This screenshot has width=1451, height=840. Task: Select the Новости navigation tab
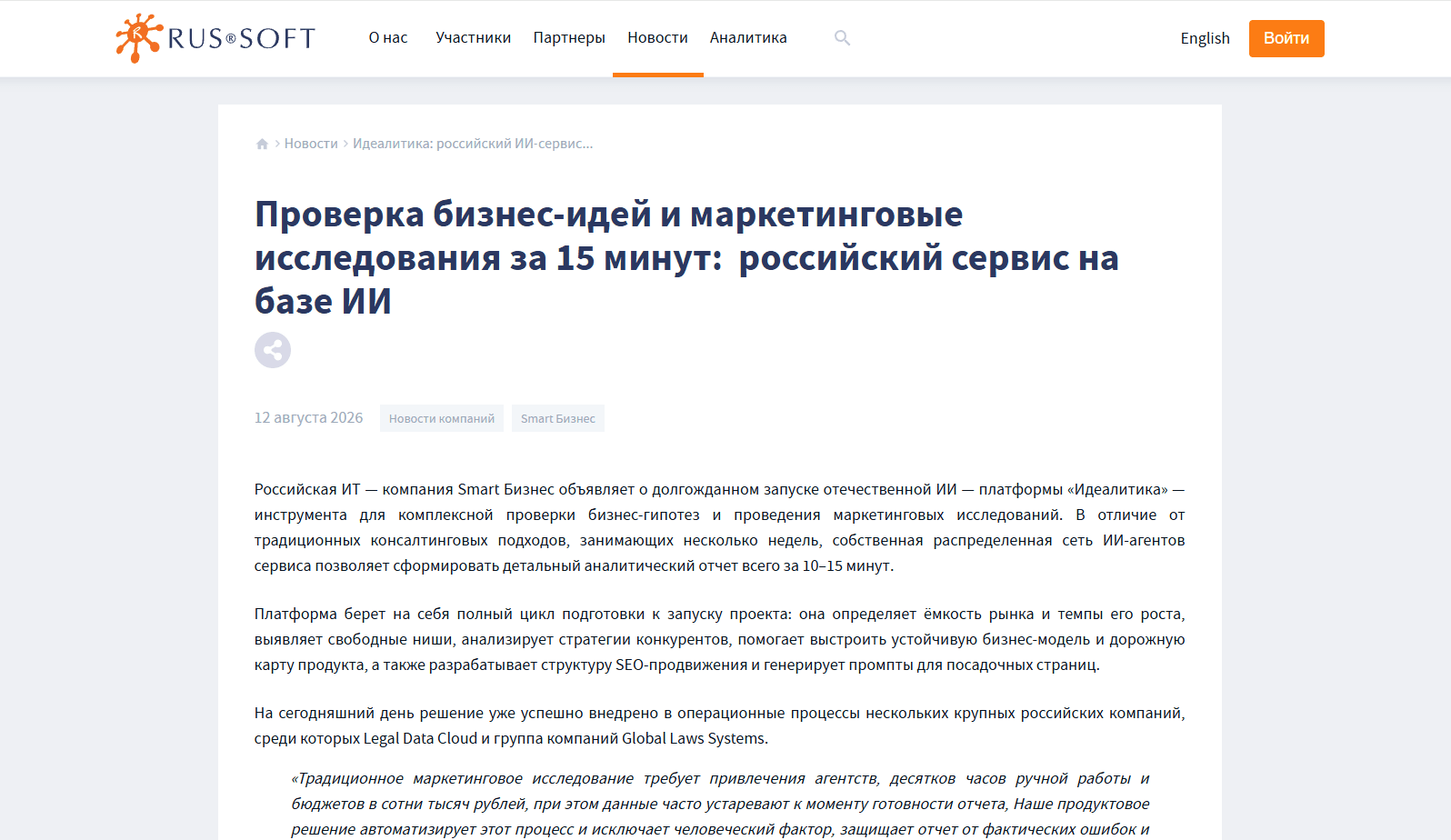point(657,38)
